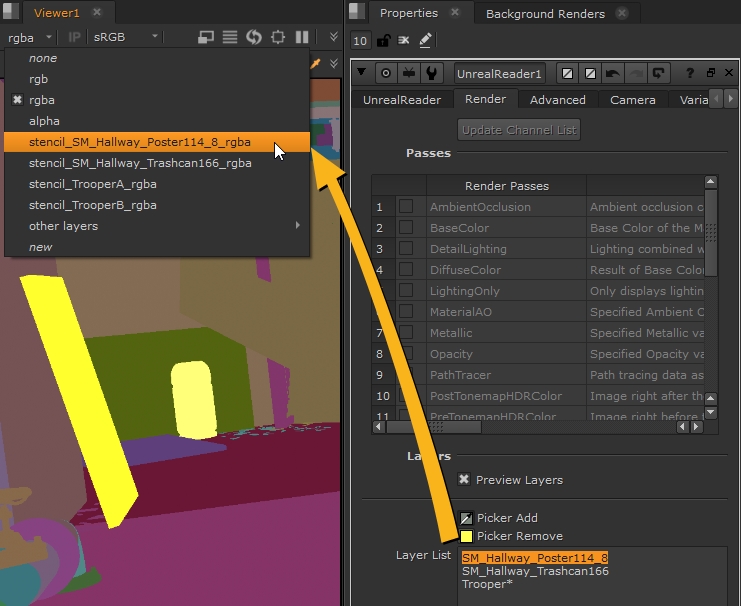741x606 pixels.
Task: Click the Update Channel List button
Action: (519, 130)
